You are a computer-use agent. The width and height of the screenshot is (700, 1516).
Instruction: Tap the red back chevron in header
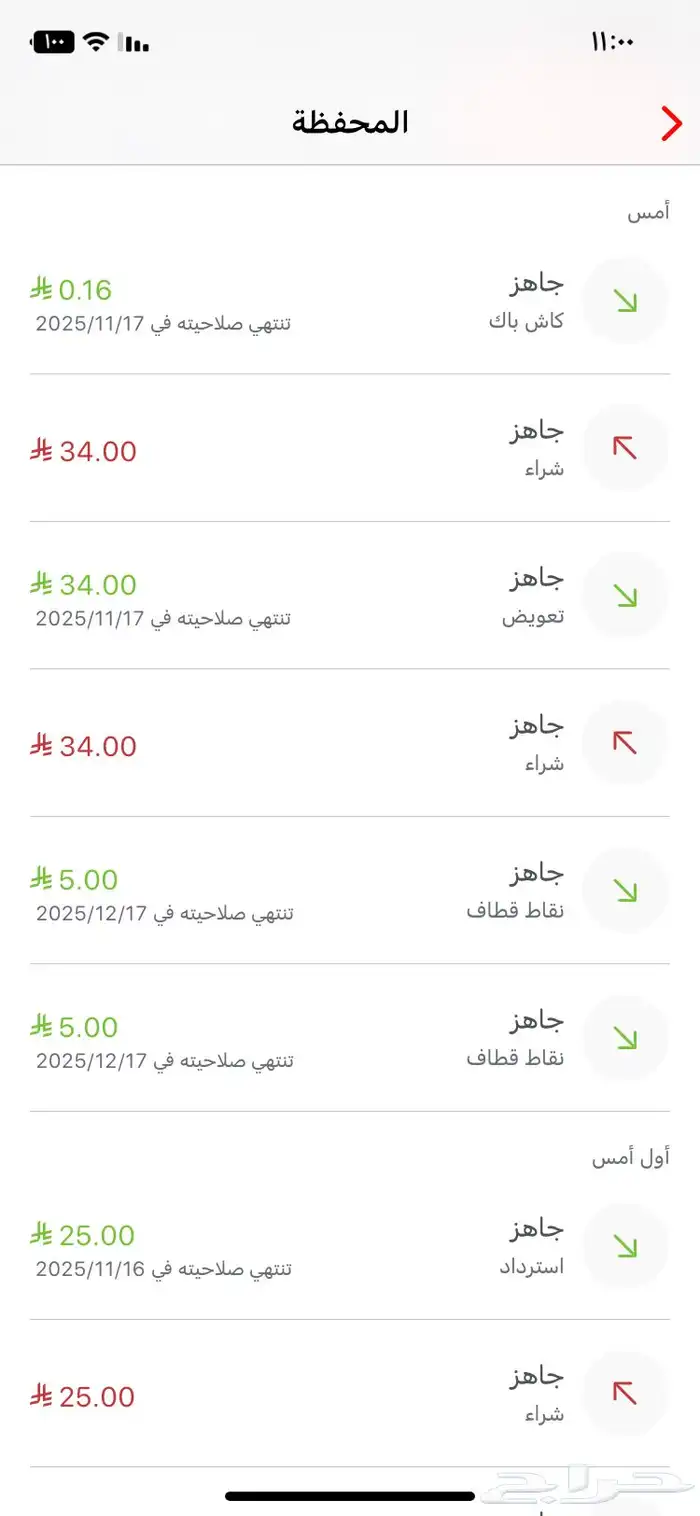click(671, 123)
